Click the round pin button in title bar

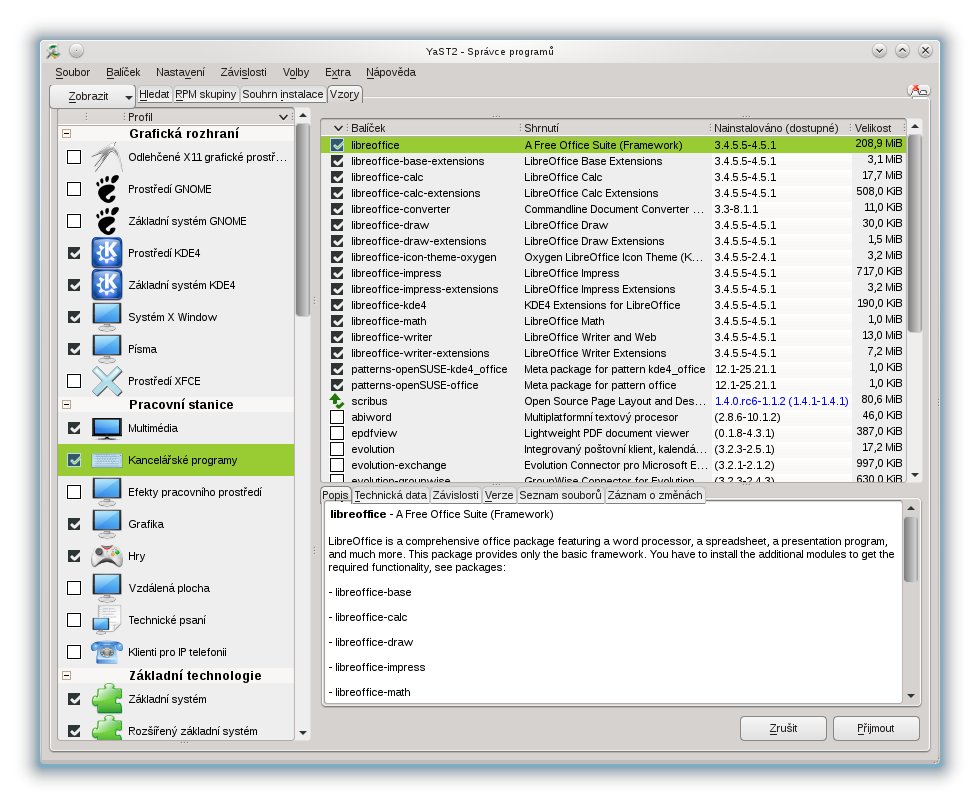click(76, 51)
